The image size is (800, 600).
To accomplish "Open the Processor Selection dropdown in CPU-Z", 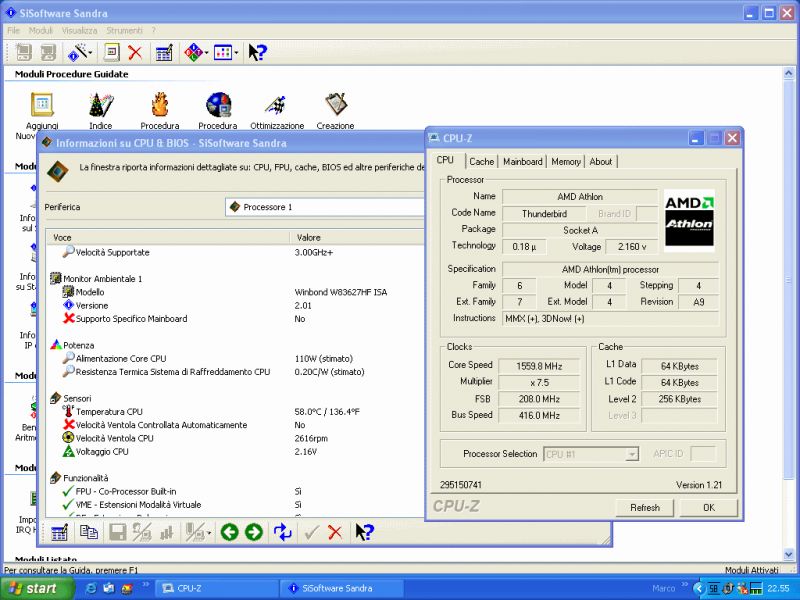I will pyautogui.click(x=591, y=454).
